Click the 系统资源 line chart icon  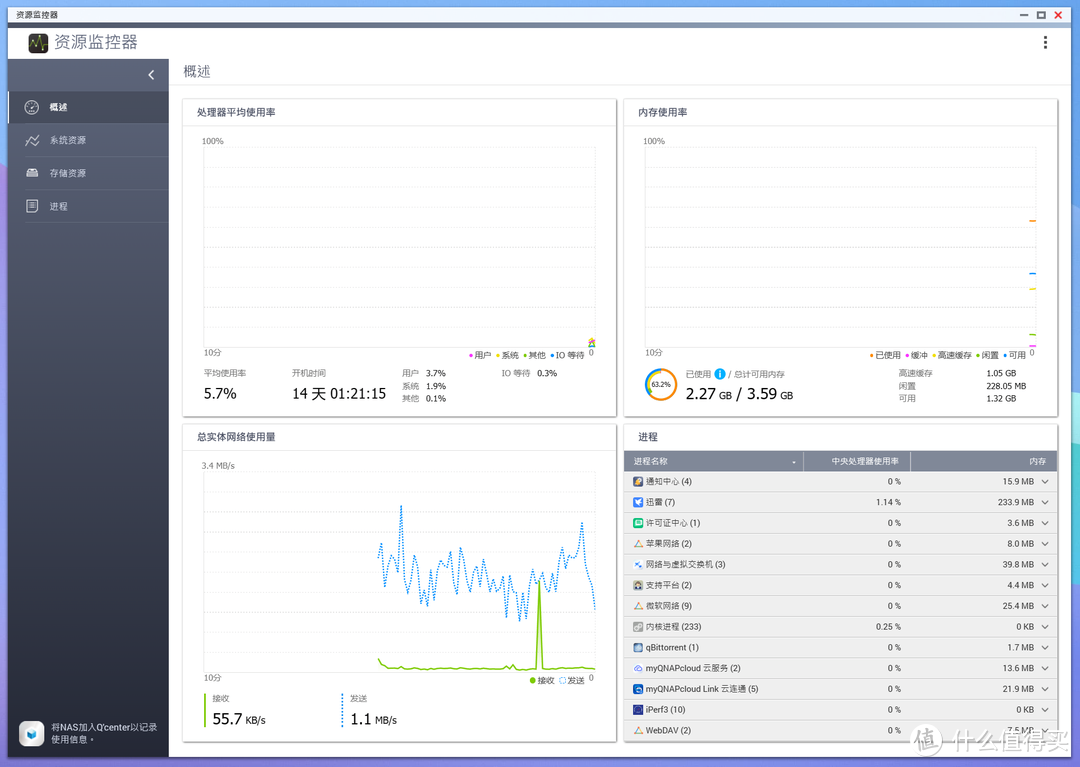click(32, 140)
